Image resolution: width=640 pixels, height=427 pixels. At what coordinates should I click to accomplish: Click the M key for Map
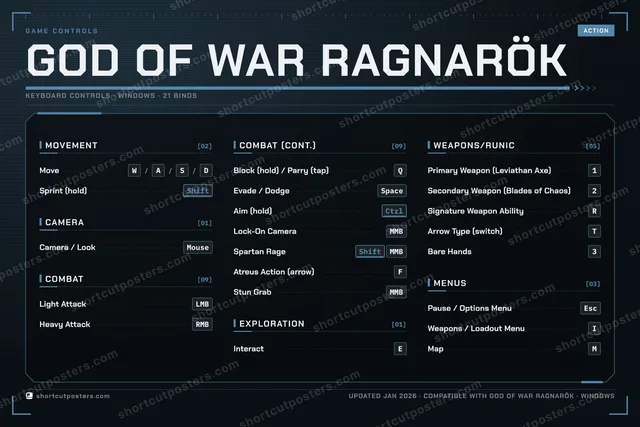coord(594,349)
